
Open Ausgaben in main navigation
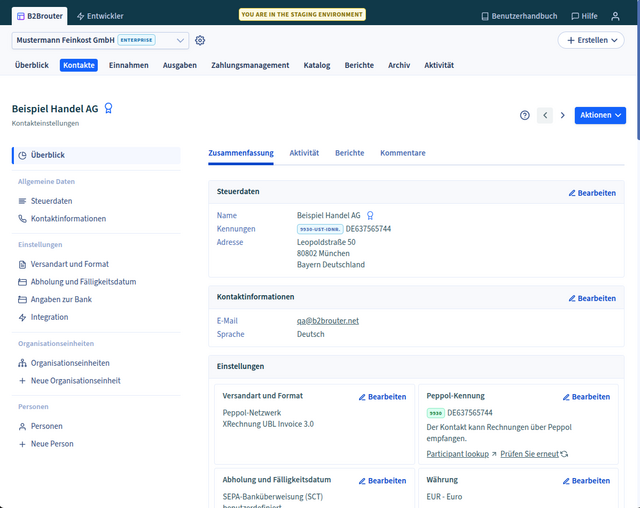[180, 65]
